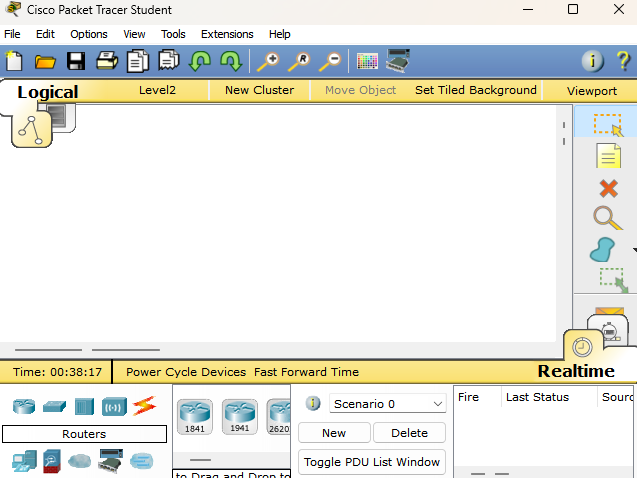Select the Wireless Devices category icon
The image size is (637, 478).
point(114,406)
